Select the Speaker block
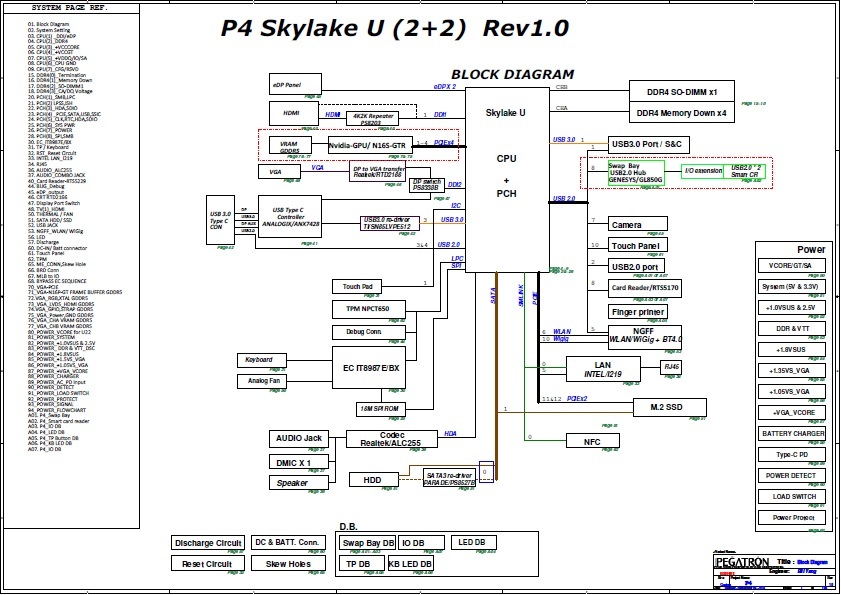The image size is (841, 595). pyautogui.click(x=299, y=482)
